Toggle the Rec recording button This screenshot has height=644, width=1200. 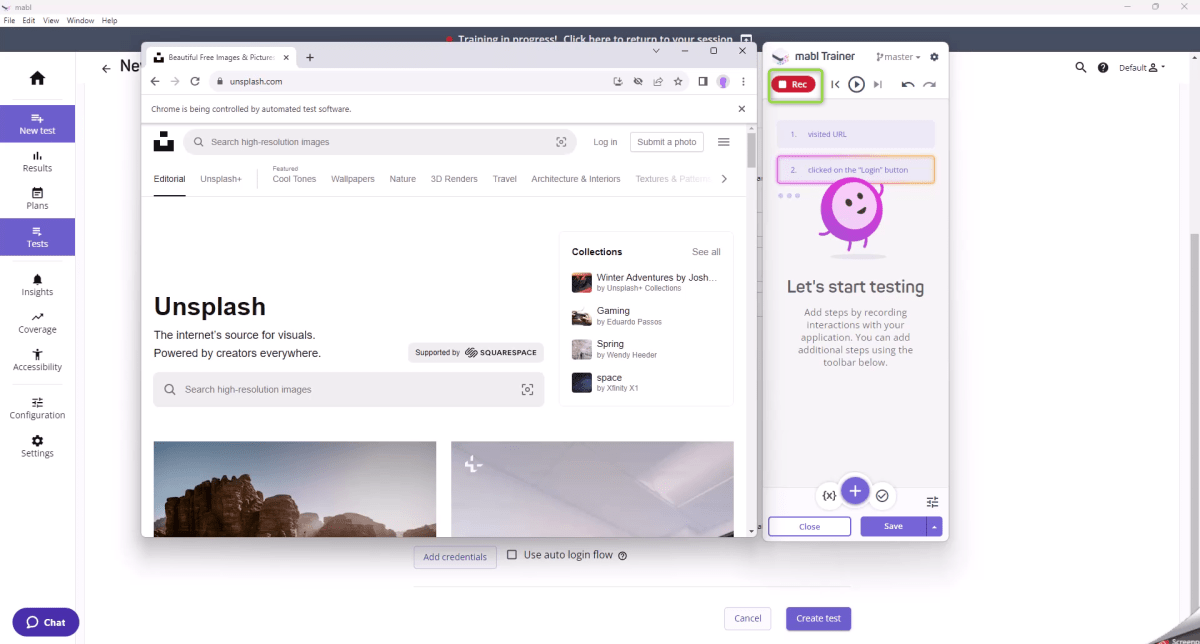click(795, 84)
